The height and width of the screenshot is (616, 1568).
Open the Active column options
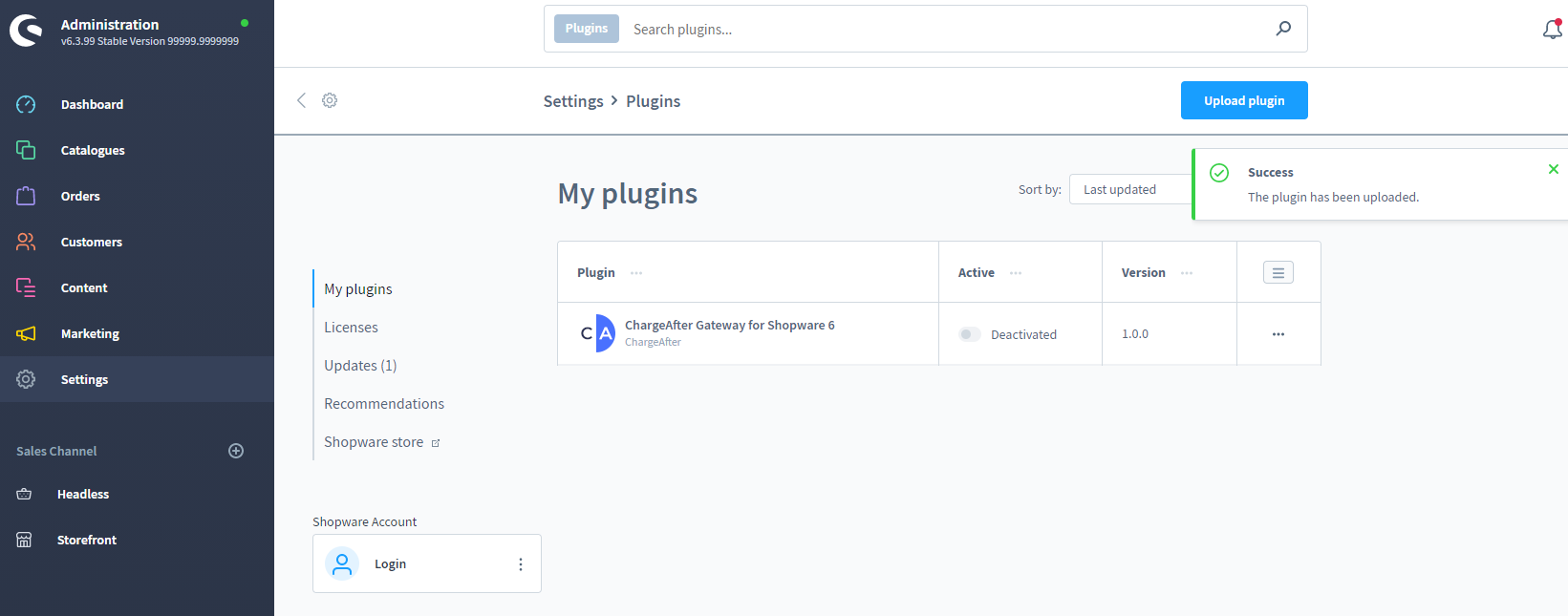click(x=1016, y=273)
